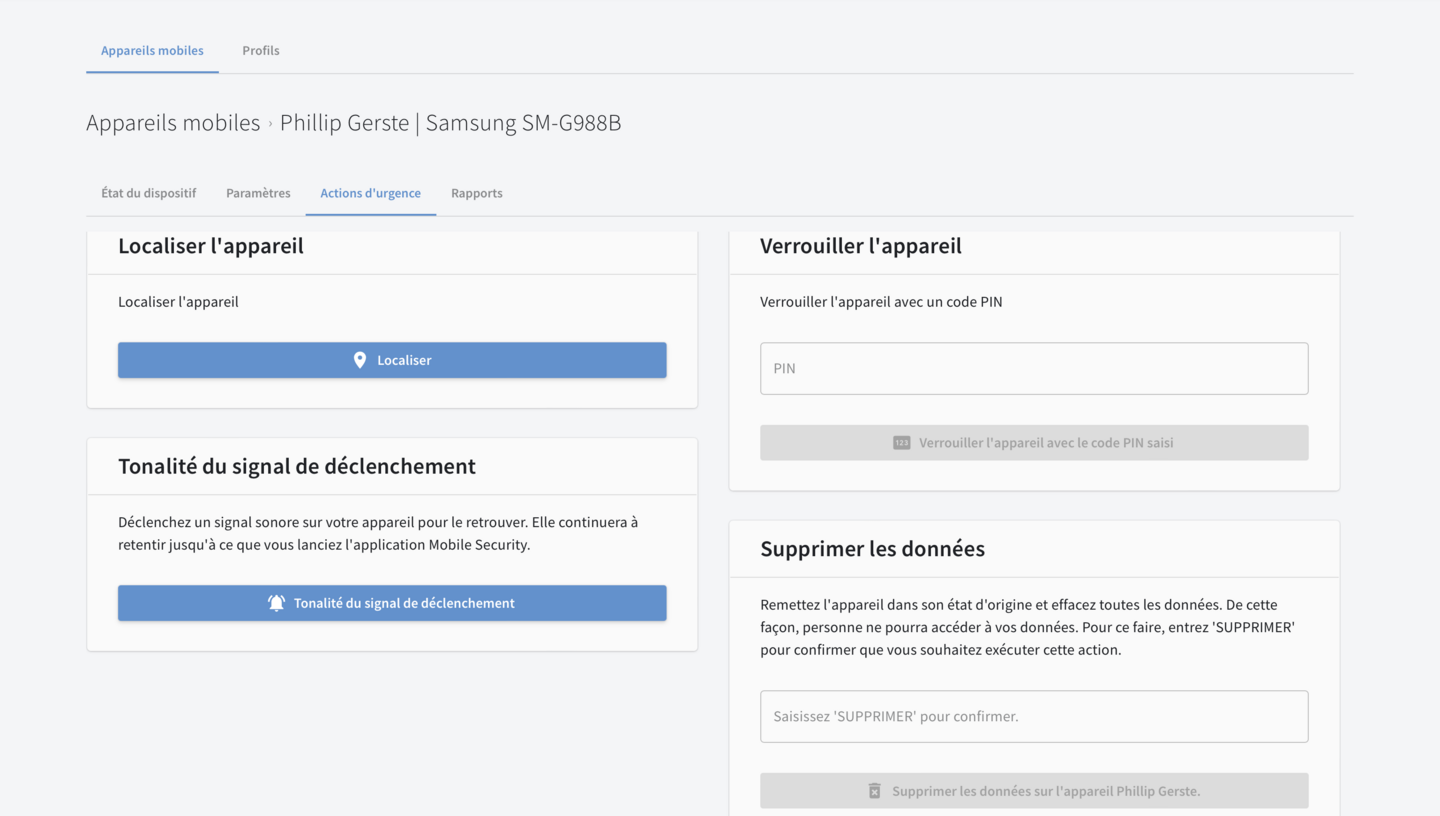Viewport: 1440px width, 816px height.
Task: Select the Actions d'urgence tab
Action: pos(370,193)
